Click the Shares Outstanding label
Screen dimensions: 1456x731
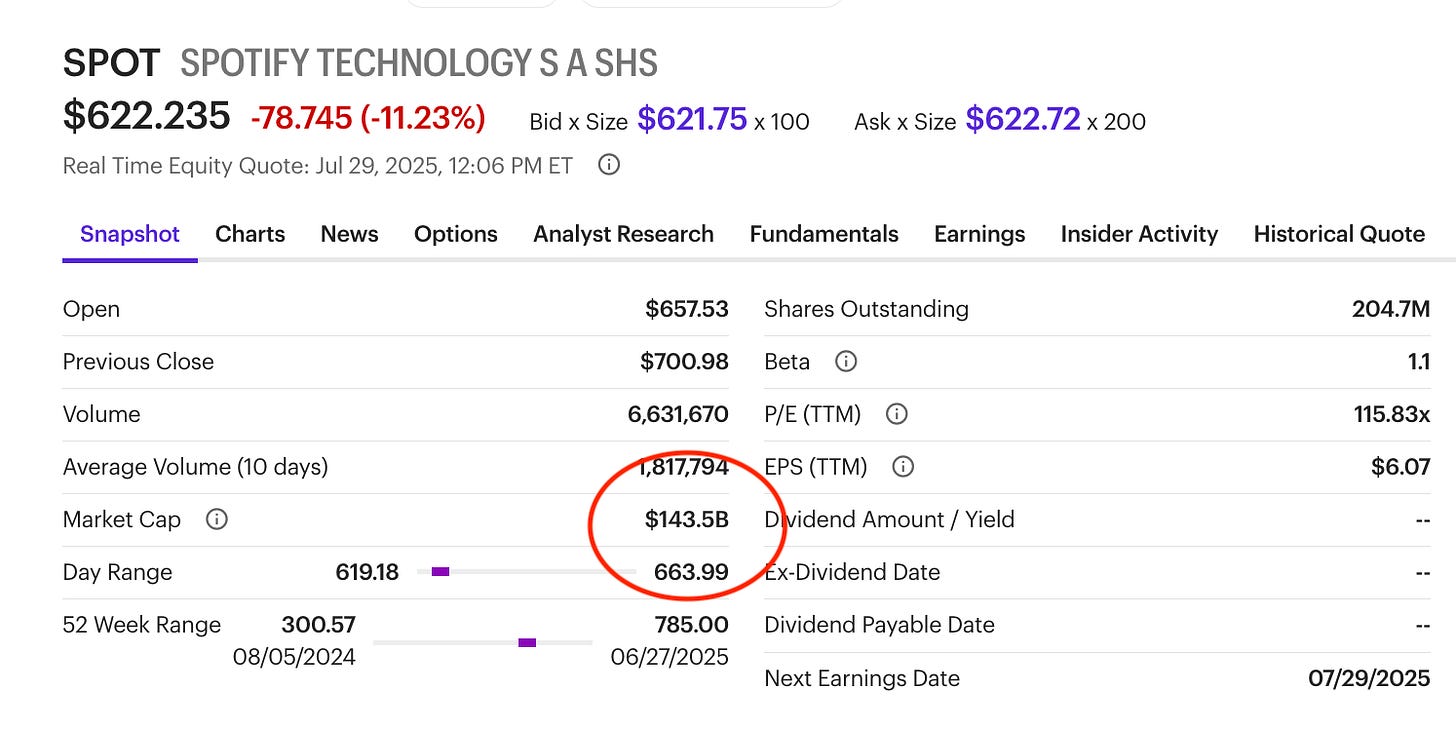point(866,309)
